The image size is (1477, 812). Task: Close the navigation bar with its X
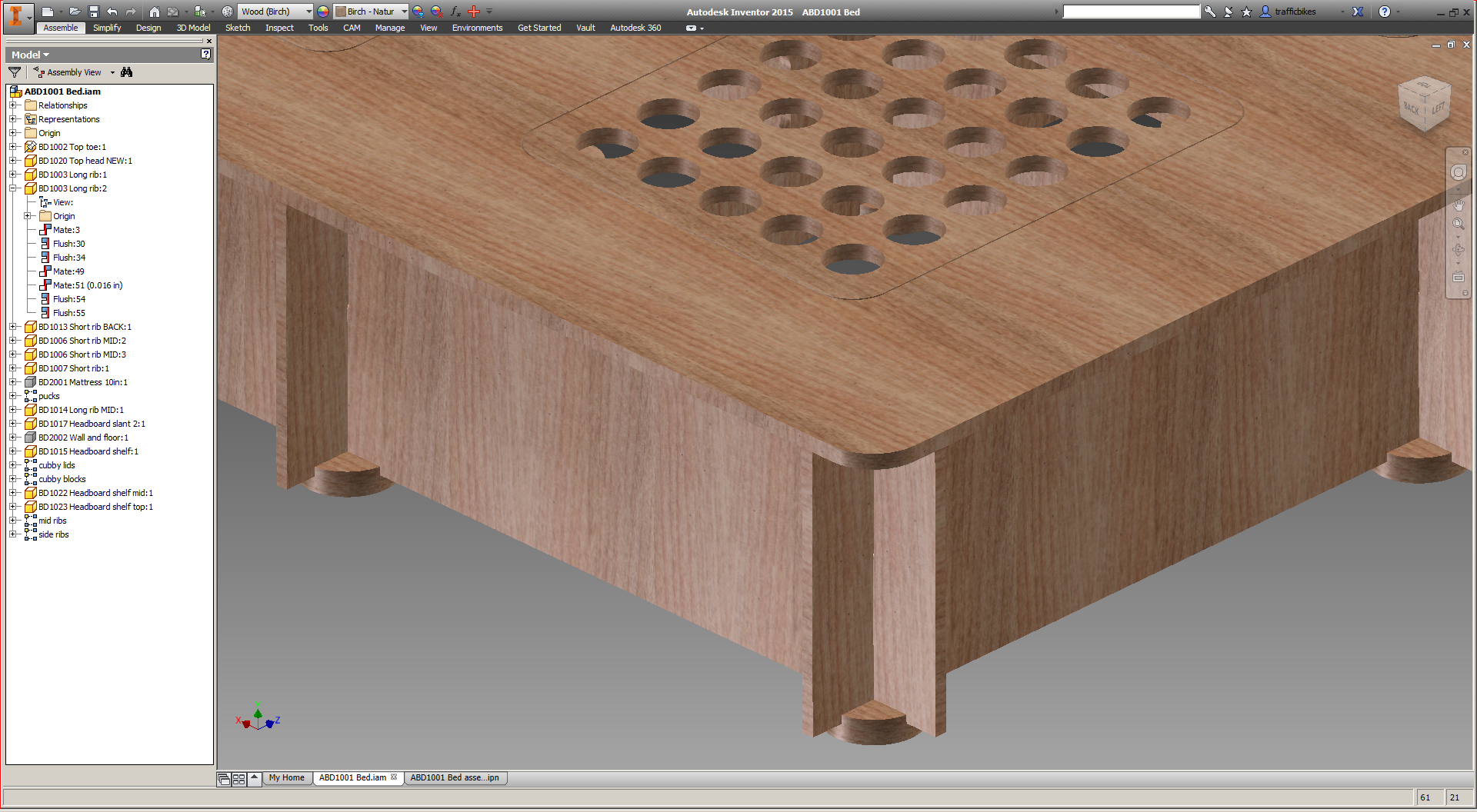click(1465, 151)
